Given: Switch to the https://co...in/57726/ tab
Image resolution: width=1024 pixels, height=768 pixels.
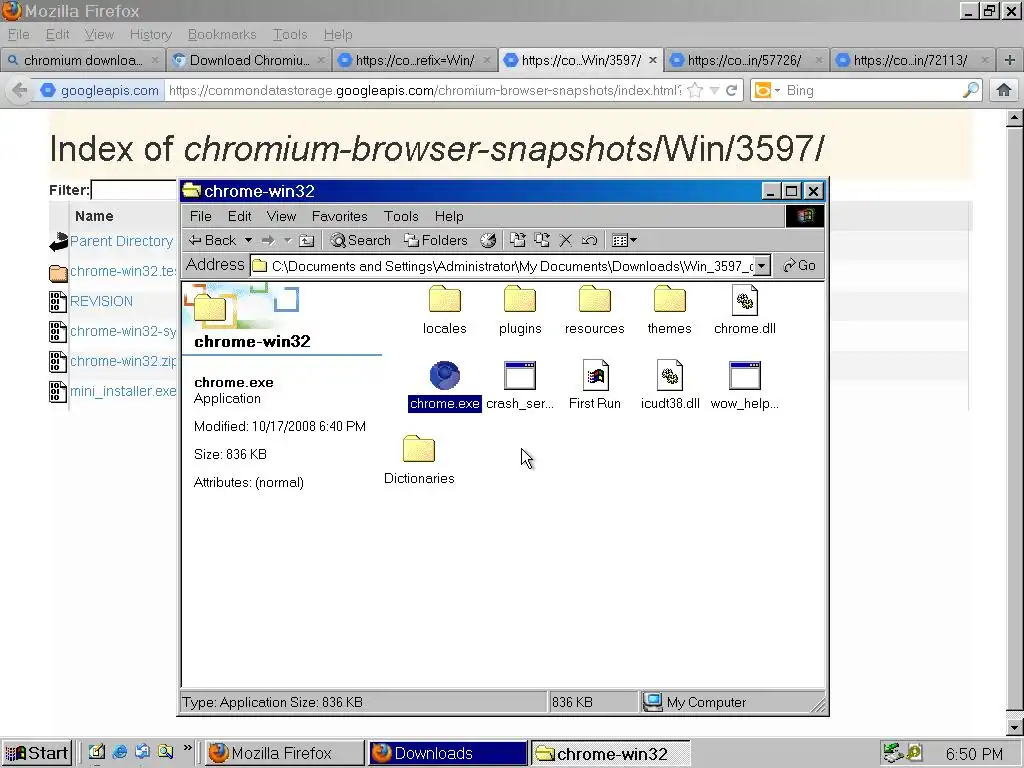Looking at the screenshot, I should pyautogui.click(x=746, y=60).
